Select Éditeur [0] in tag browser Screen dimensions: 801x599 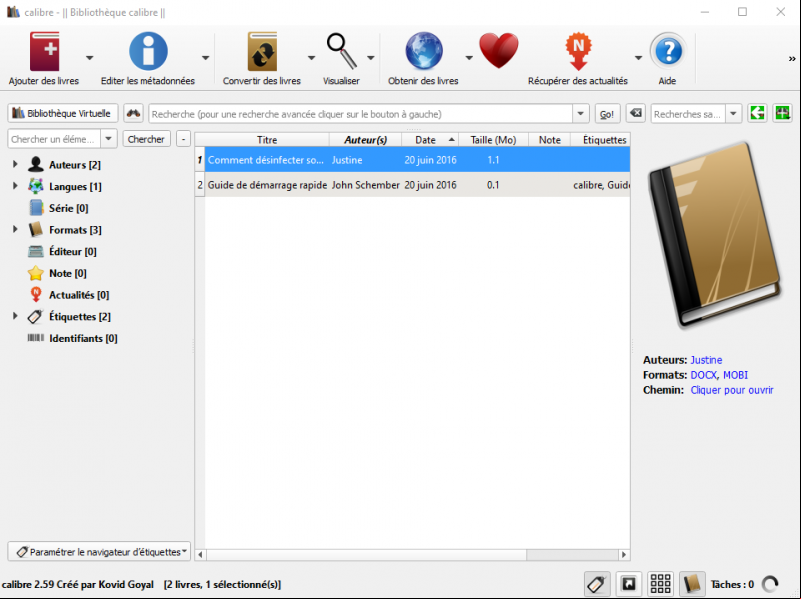click(x=73, y=251)
